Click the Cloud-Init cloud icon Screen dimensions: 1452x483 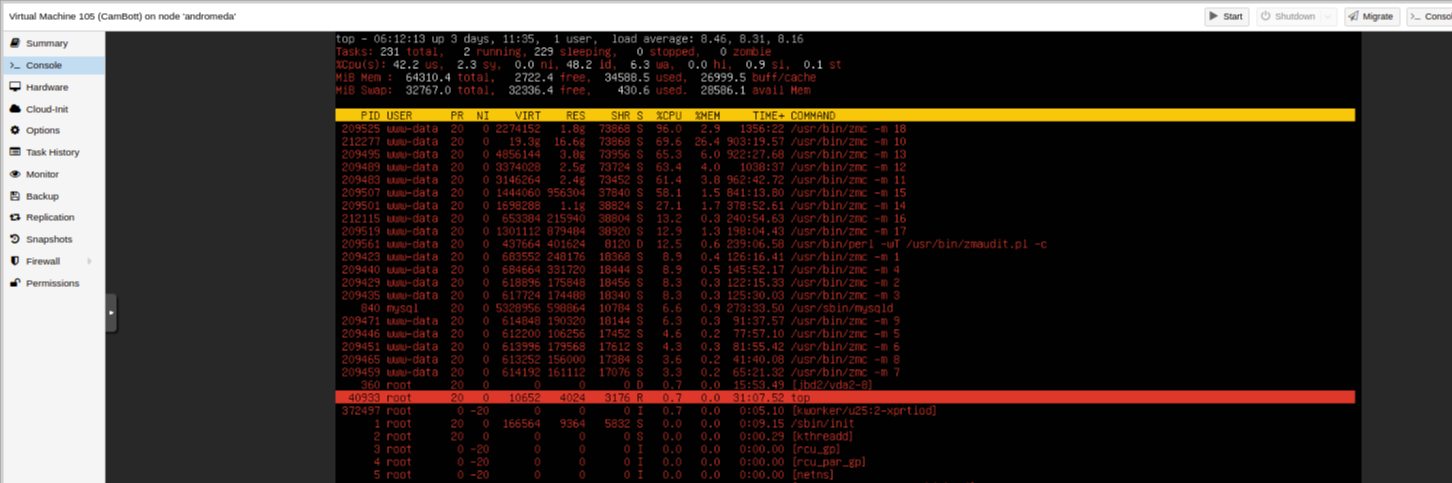15,109
